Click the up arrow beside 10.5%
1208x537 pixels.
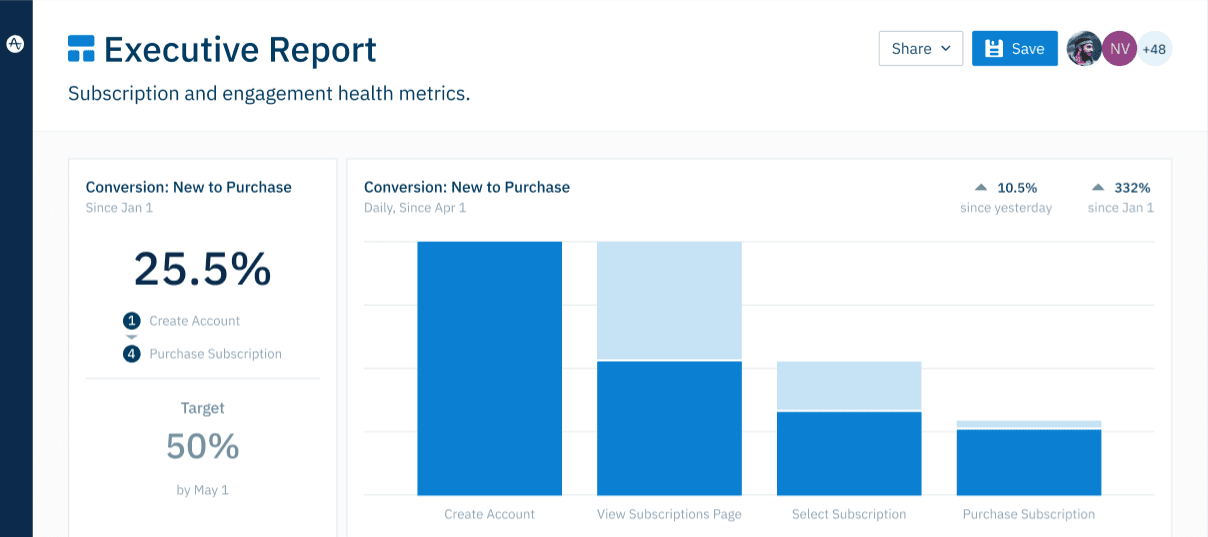[981, 187]
